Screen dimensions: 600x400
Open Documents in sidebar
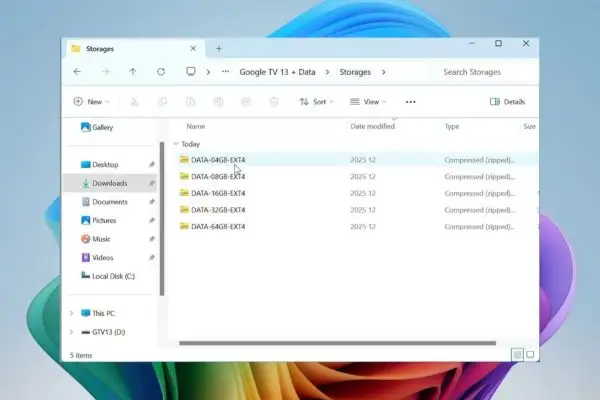click(104, 202)
